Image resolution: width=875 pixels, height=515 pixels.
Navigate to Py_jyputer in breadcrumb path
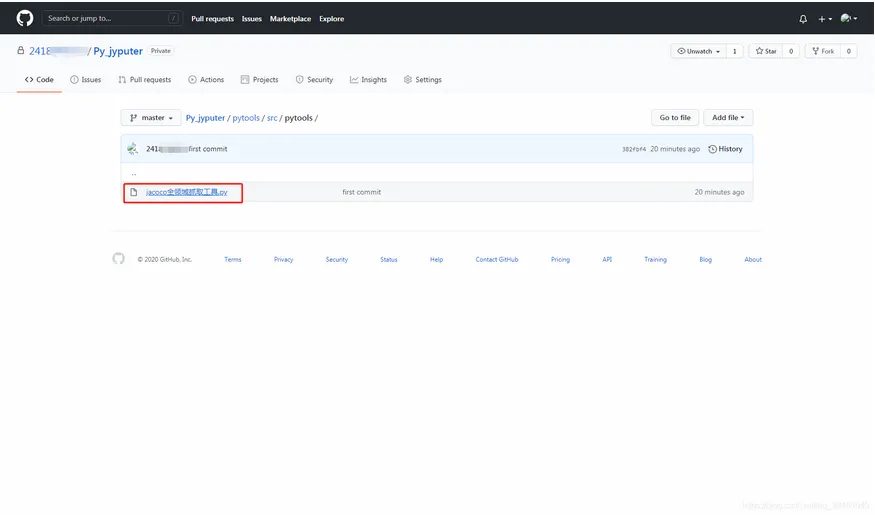click(x=205, y=118)
